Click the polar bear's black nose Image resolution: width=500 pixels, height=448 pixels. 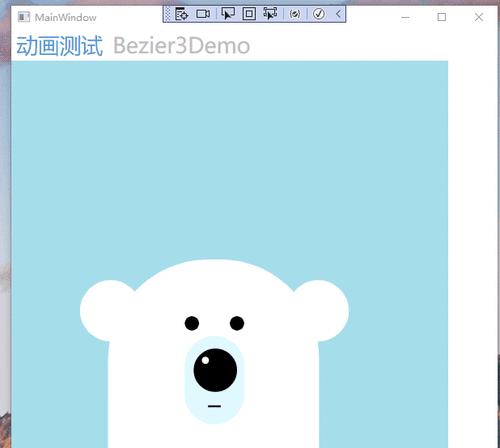click(215, 370)
